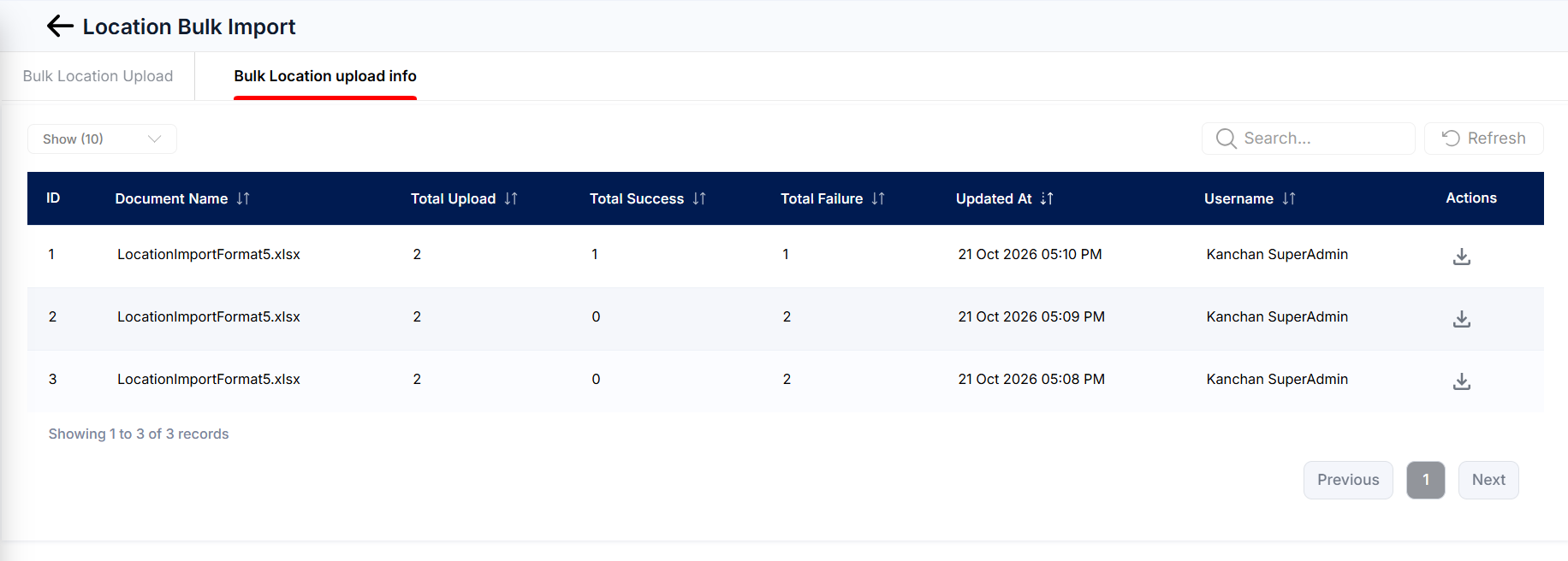Viewport: 1568px width, 561px height.
Task: Sort by Document Name using its arrows
Action: tap(243, 198)
